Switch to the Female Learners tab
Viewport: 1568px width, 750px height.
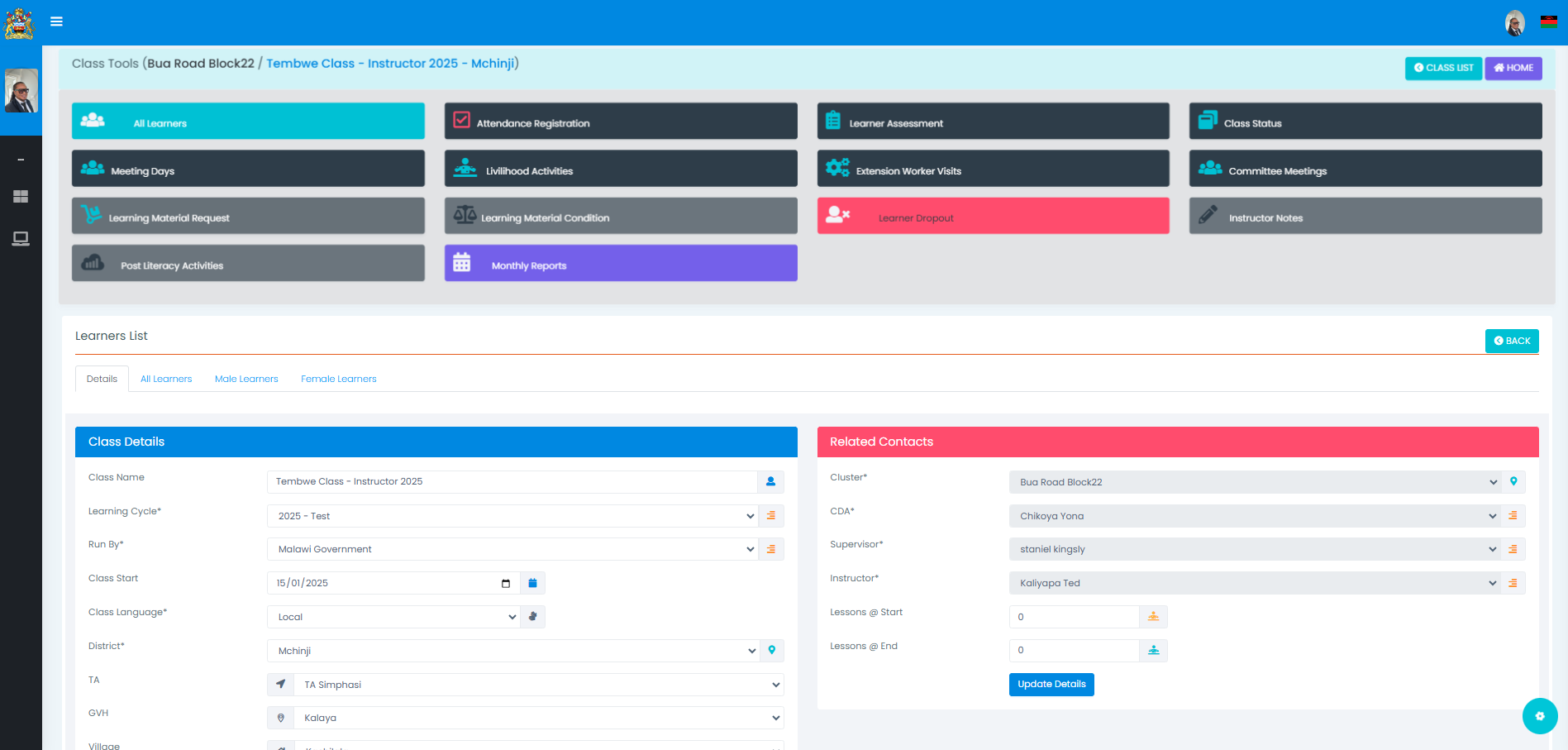click(x=338, y=379)
